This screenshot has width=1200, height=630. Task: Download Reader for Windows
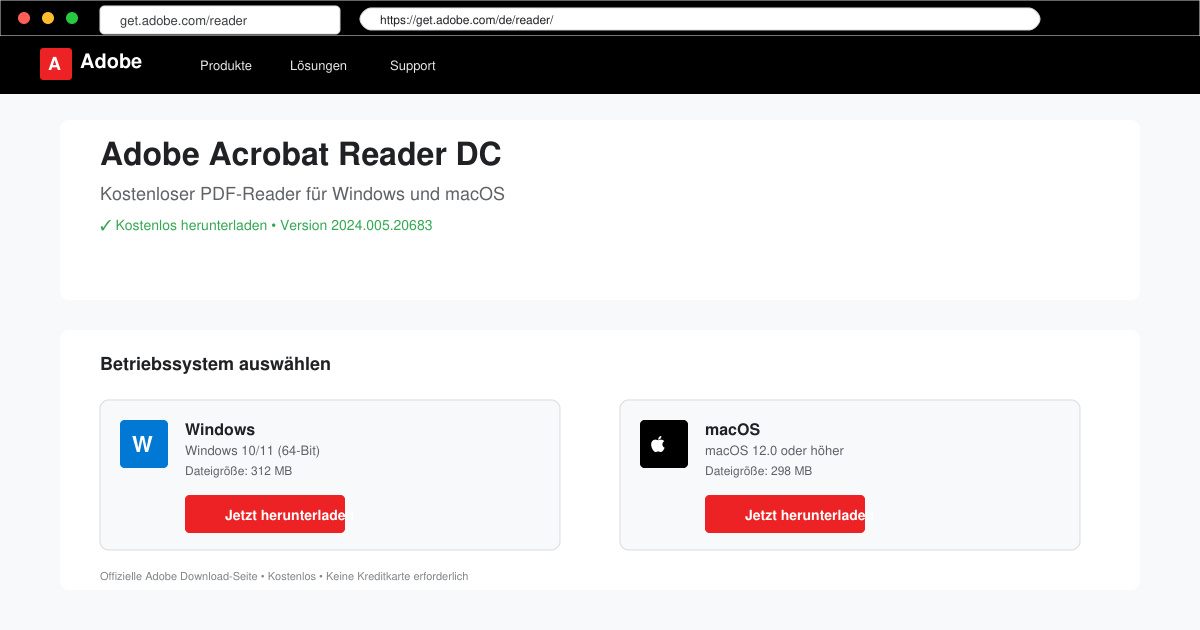point(265,514)
